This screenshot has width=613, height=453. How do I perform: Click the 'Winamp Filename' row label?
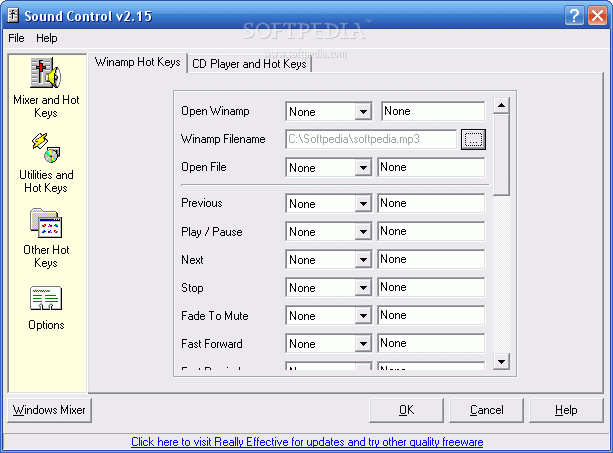point(223,139)
